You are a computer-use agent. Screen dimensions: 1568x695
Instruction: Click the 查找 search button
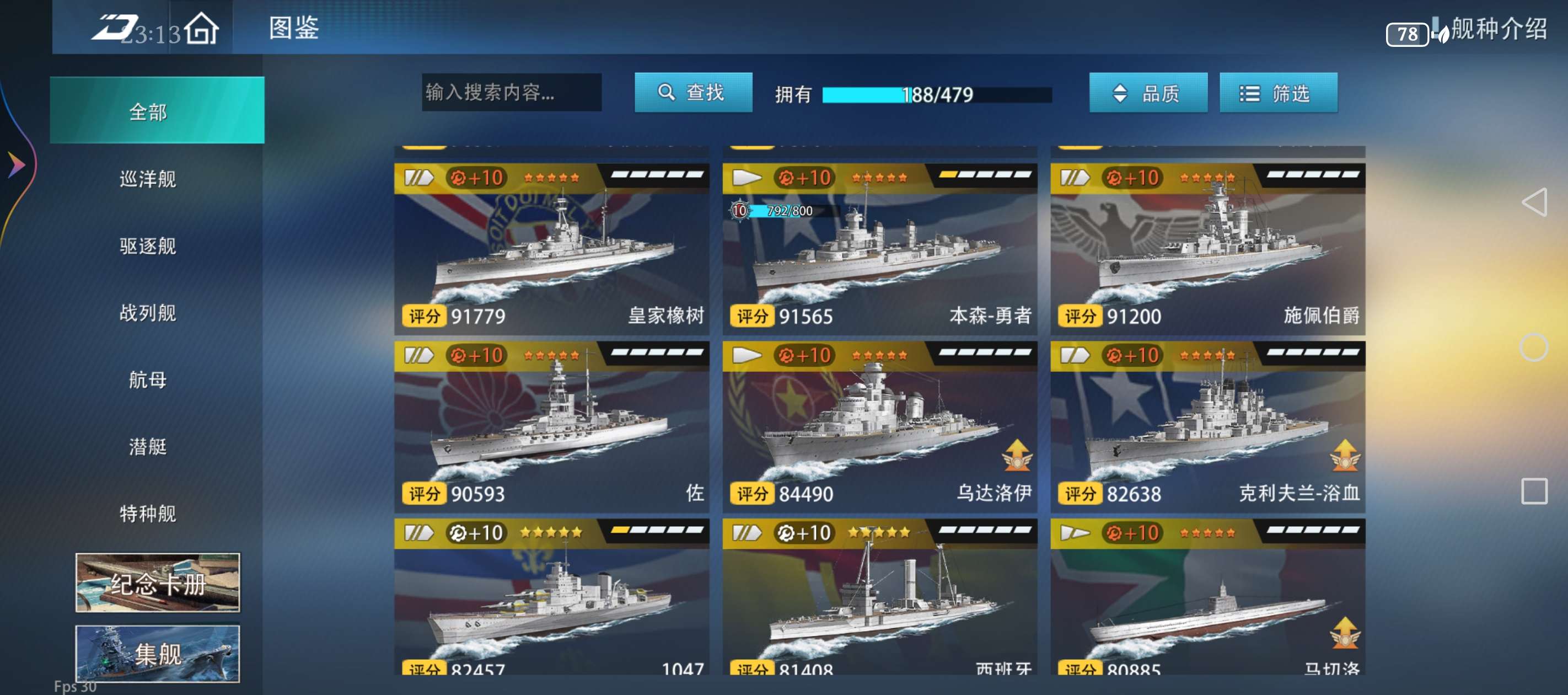(692, 93)
